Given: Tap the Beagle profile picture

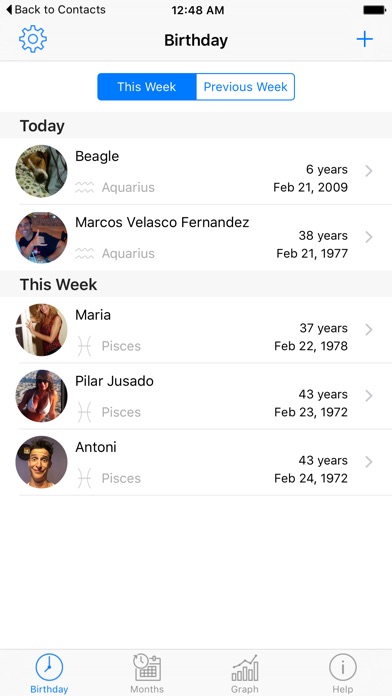Looking at the screenshot, I should point(41,171).
